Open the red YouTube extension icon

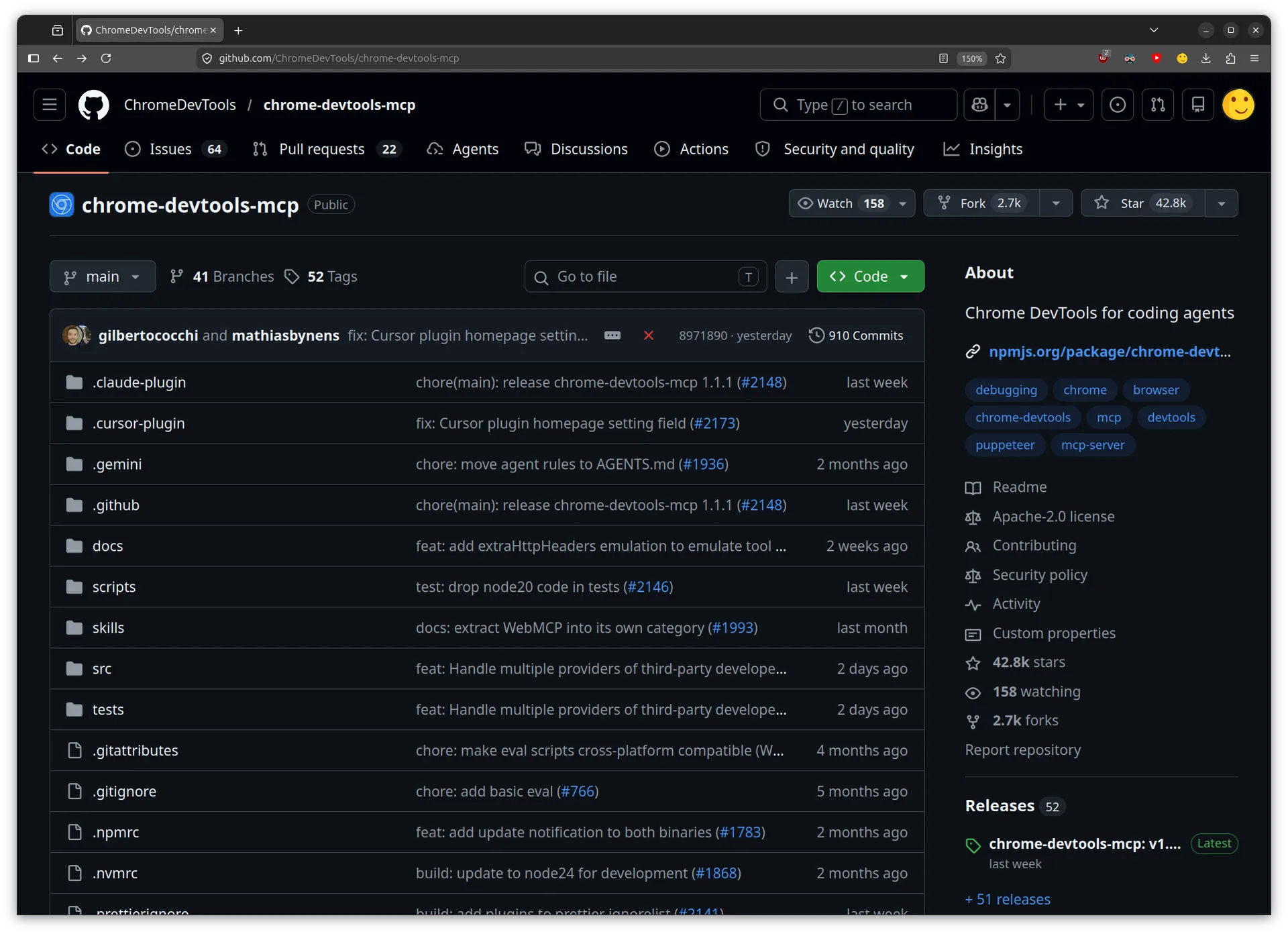tap(1157, 58)
